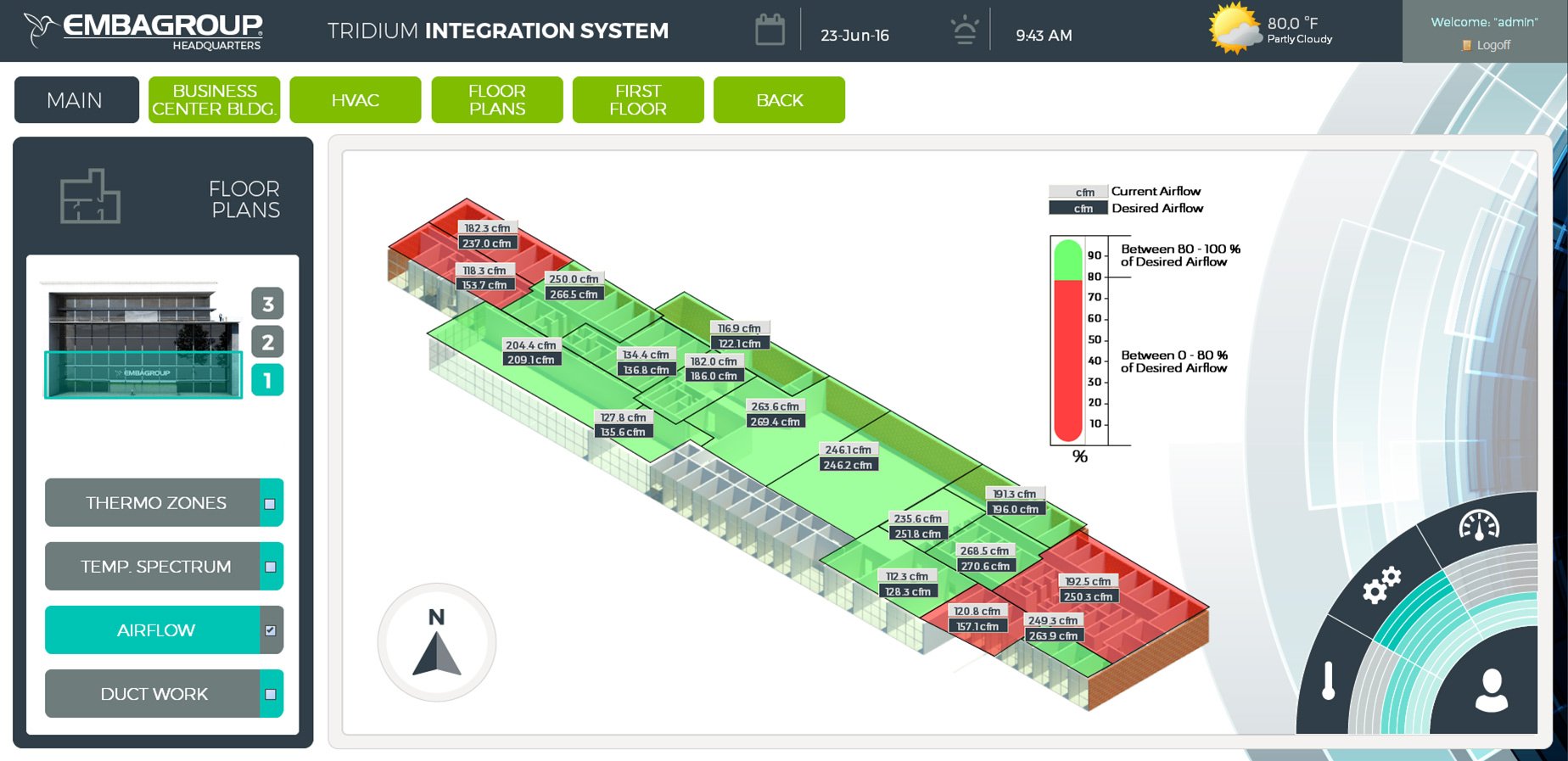Click the north compass indicator
Viewport: 1568px width, 761px height.
[437, 642]
